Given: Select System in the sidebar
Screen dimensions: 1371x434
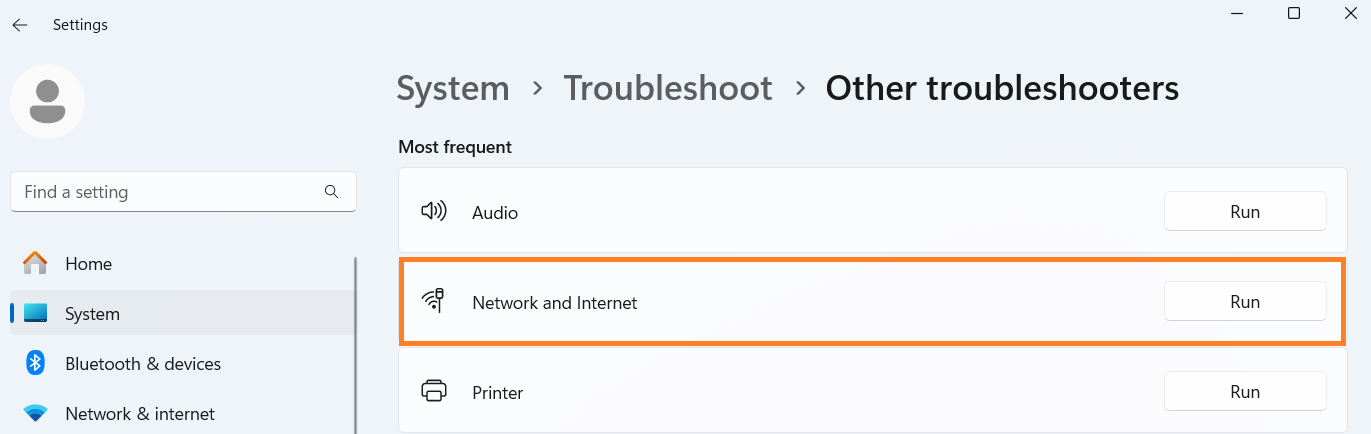Looking at the screenshot, I should (92, 314).
